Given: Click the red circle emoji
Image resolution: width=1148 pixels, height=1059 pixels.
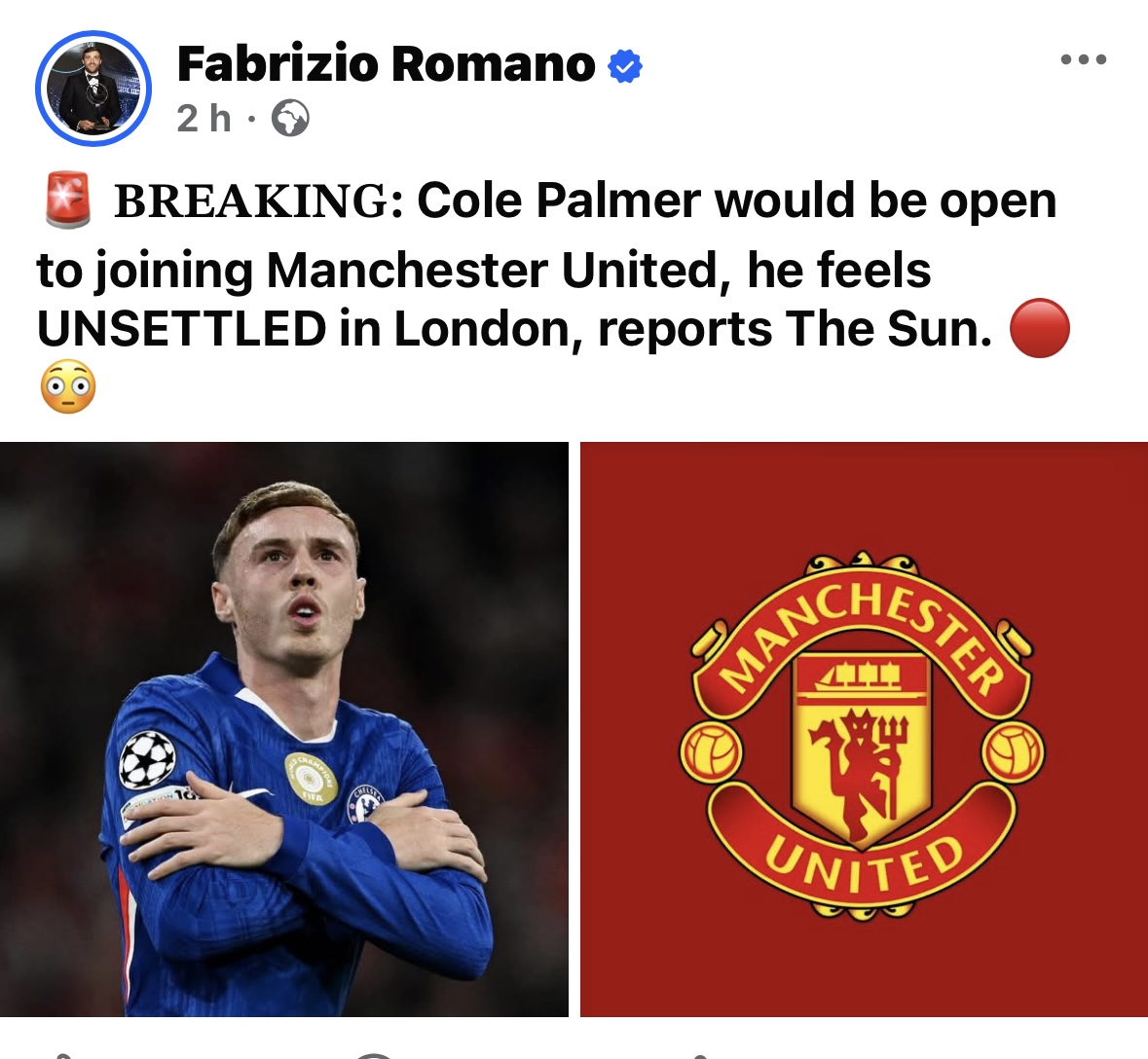Looking at the screenshot, I should pos(1040,328).
